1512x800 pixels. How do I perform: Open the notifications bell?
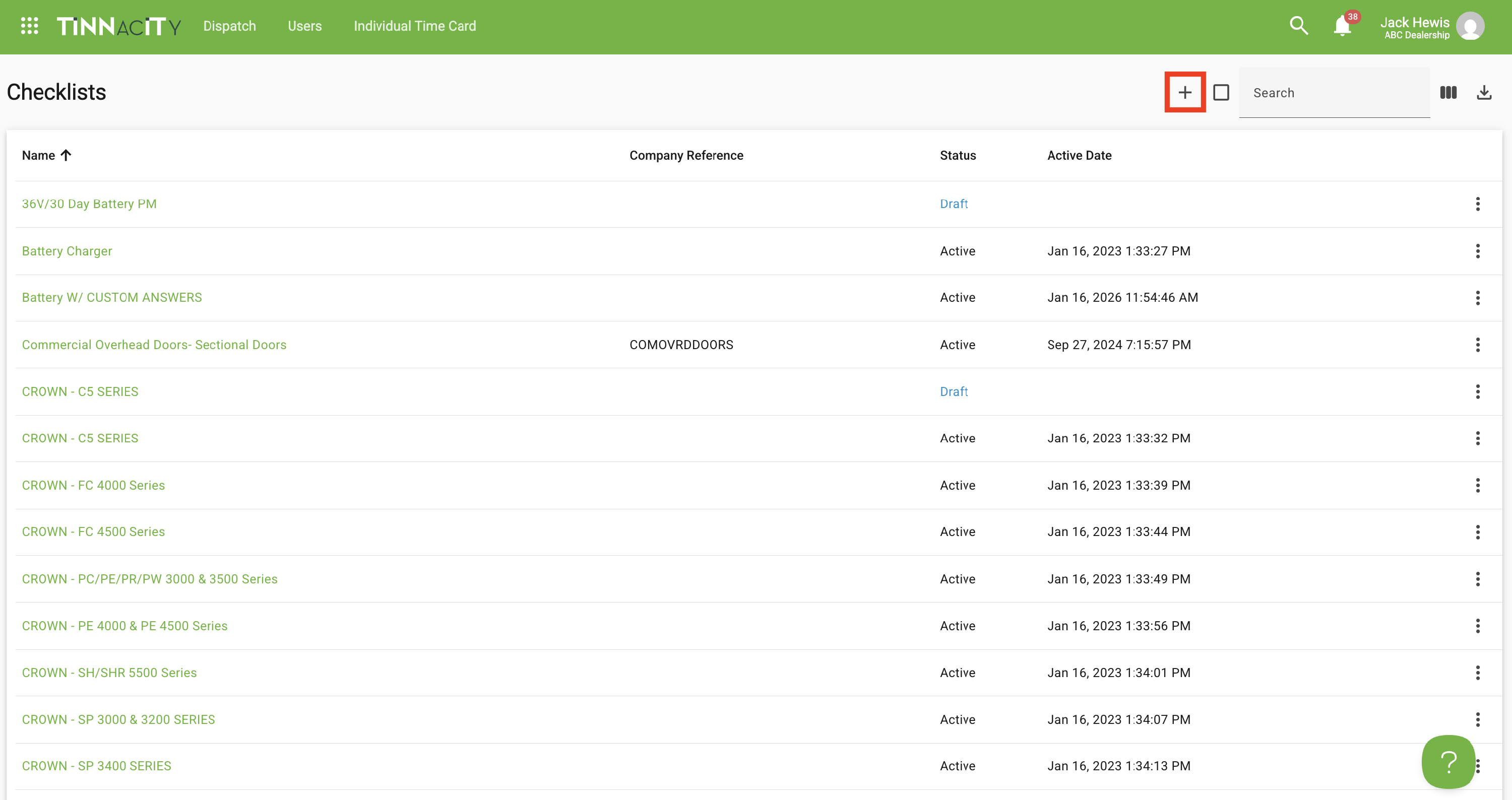pos(1342,26)
